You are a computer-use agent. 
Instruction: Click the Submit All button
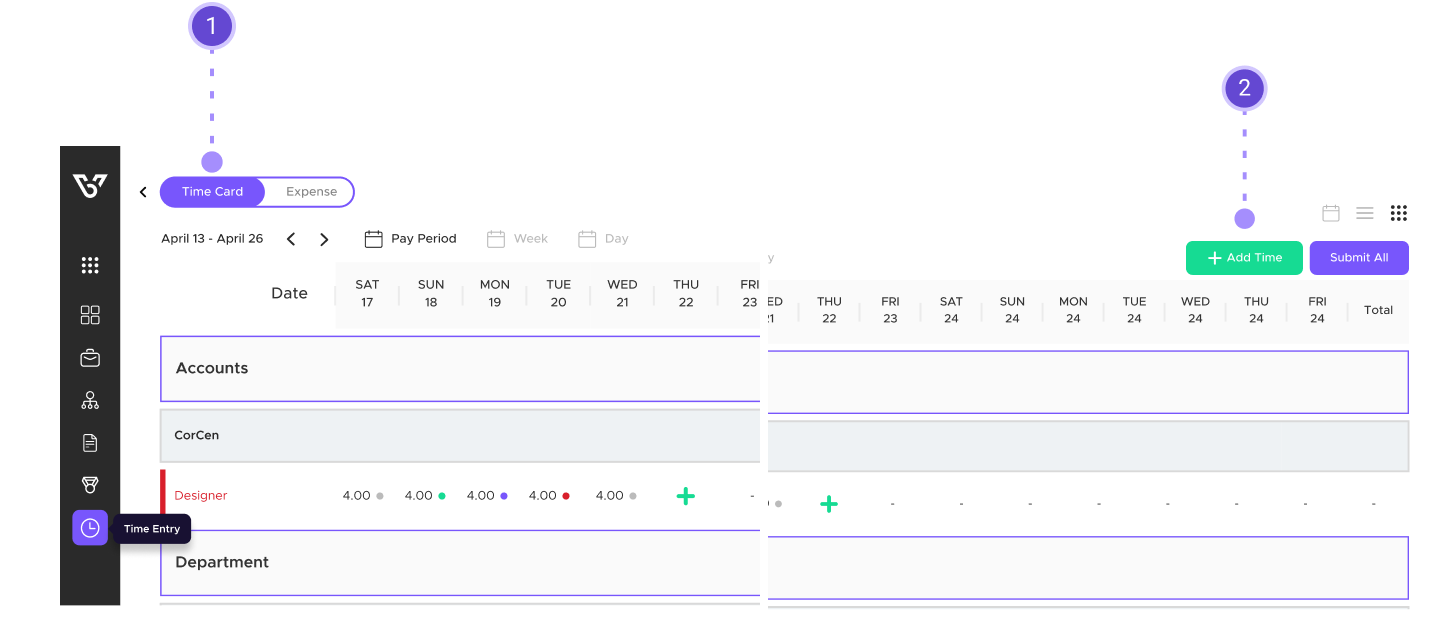point(1358,258)
